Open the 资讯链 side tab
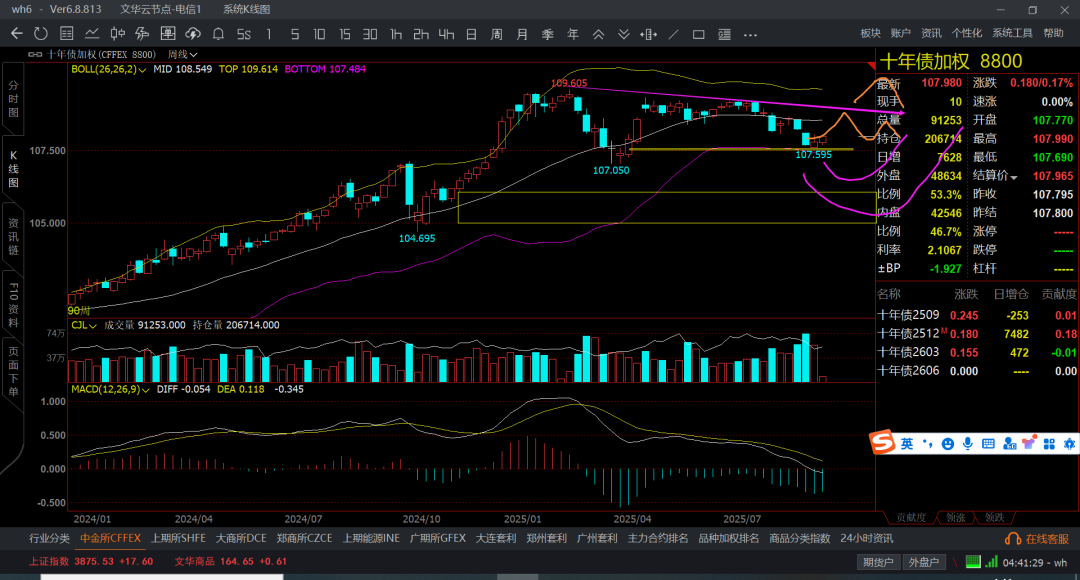 coord(13,237)
